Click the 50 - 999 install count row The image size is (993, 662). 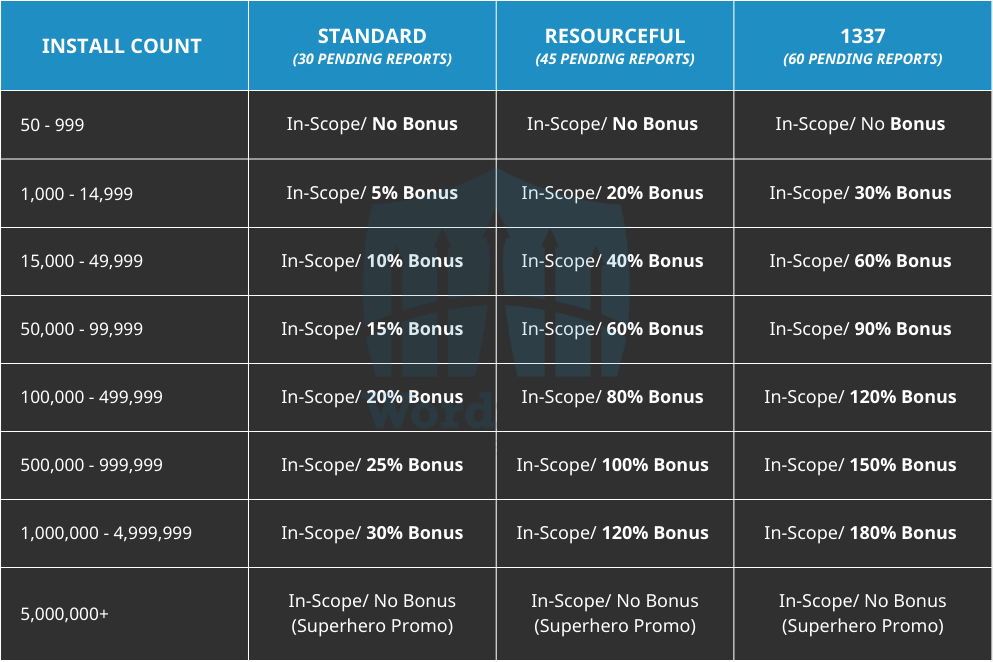click(x=52, y=125)
